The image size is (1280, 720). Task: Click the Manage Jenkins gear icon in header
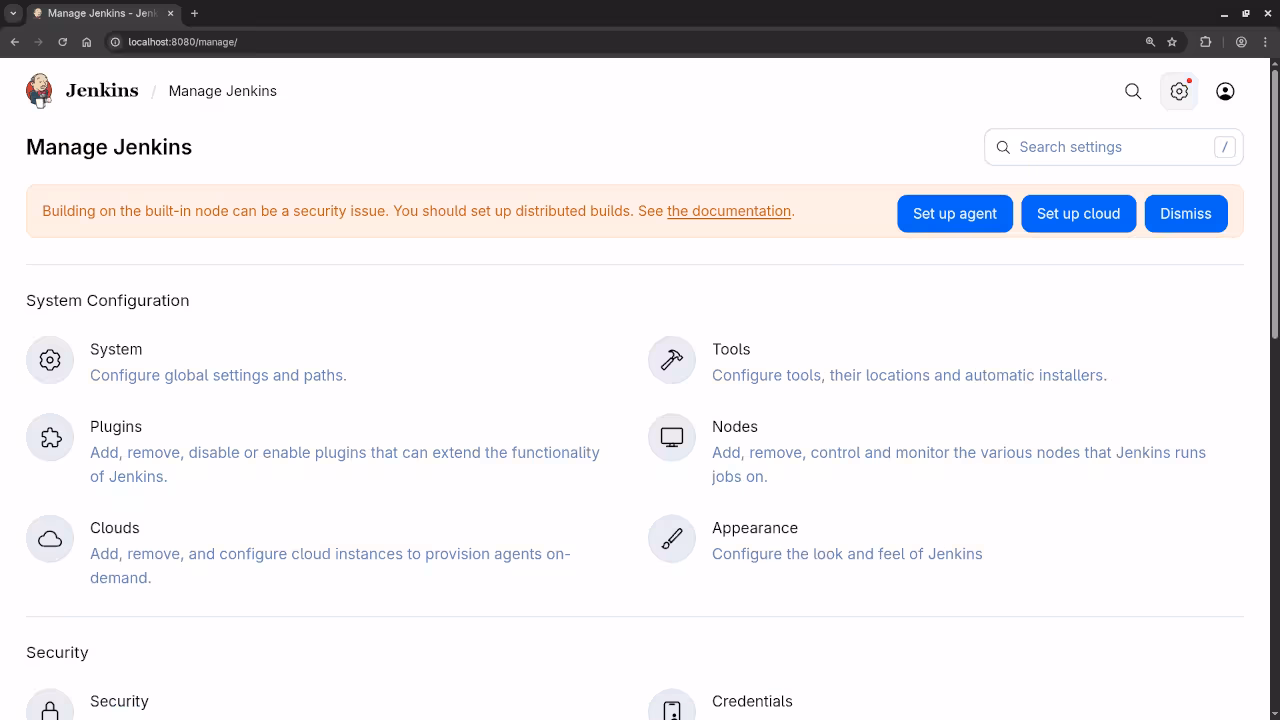(1179, 91)
